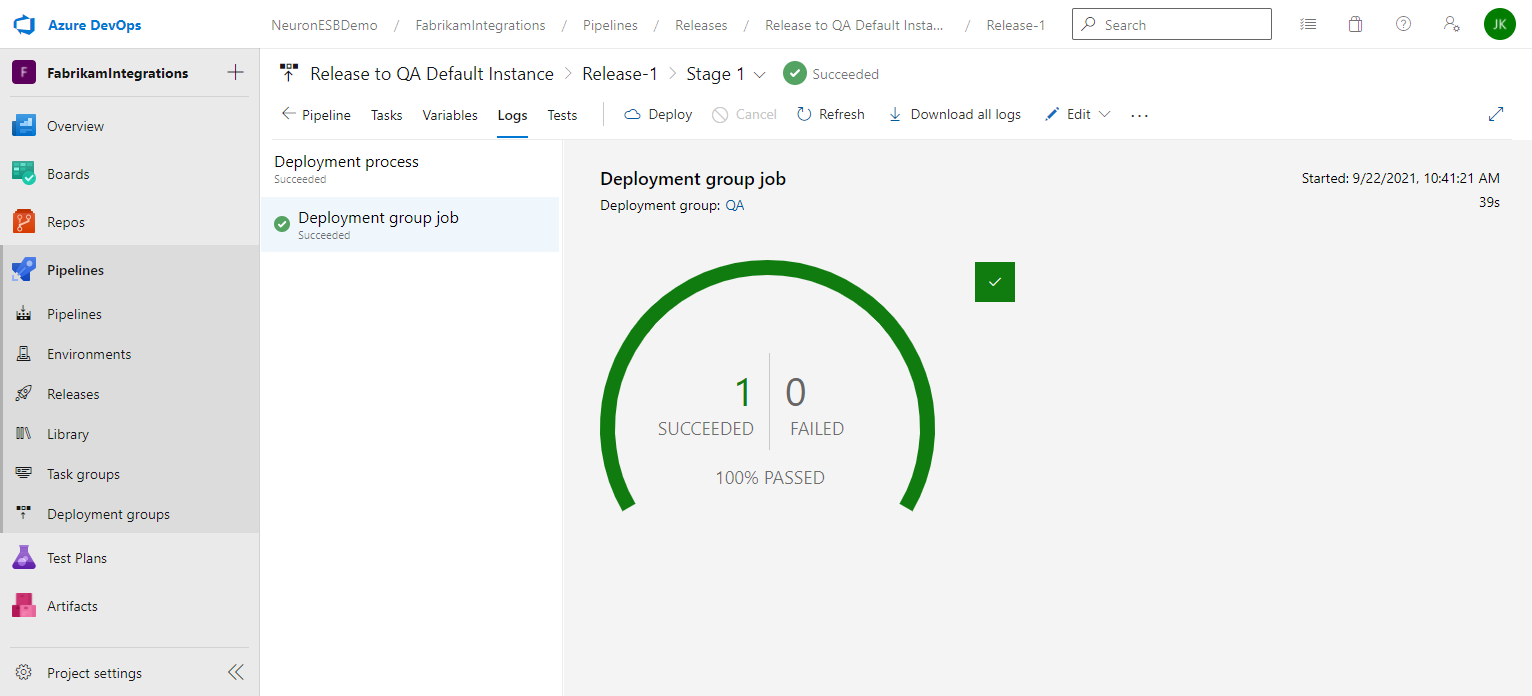1532x696 pixels.
Task: Open the Pipelines sub-item icon
Action: click(24, 314)
